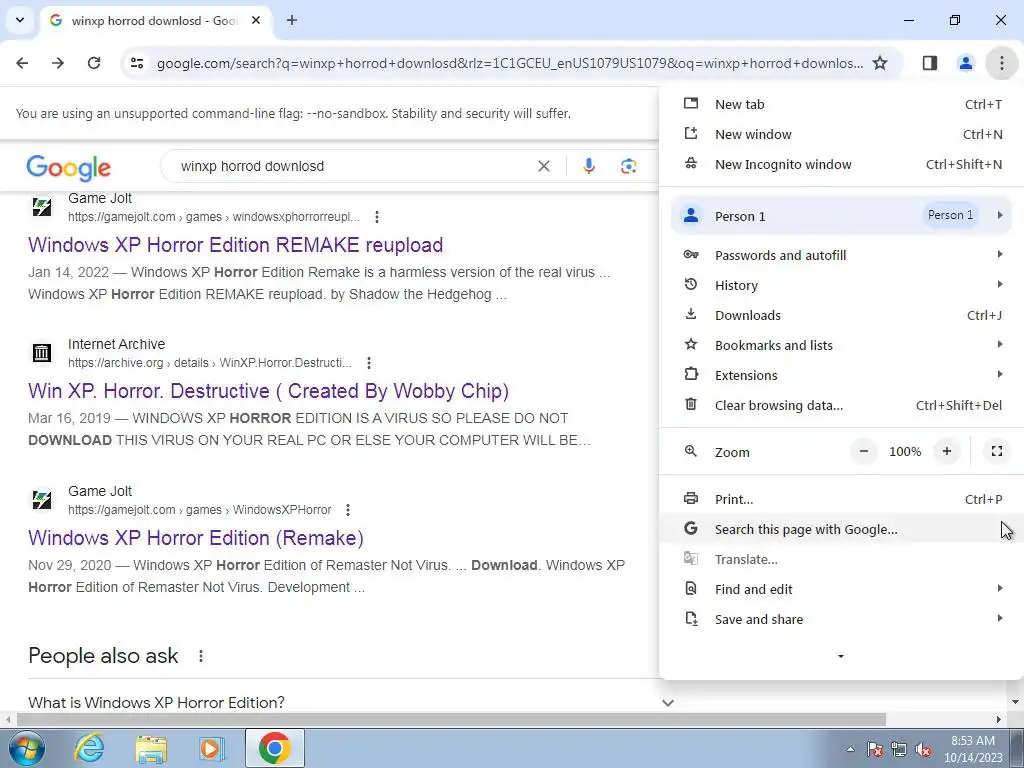Screen dimensions: 1024x768
Task: Open Windows Explorer from the taskbar
Action: pyautogui.click(x=151, y=748)
